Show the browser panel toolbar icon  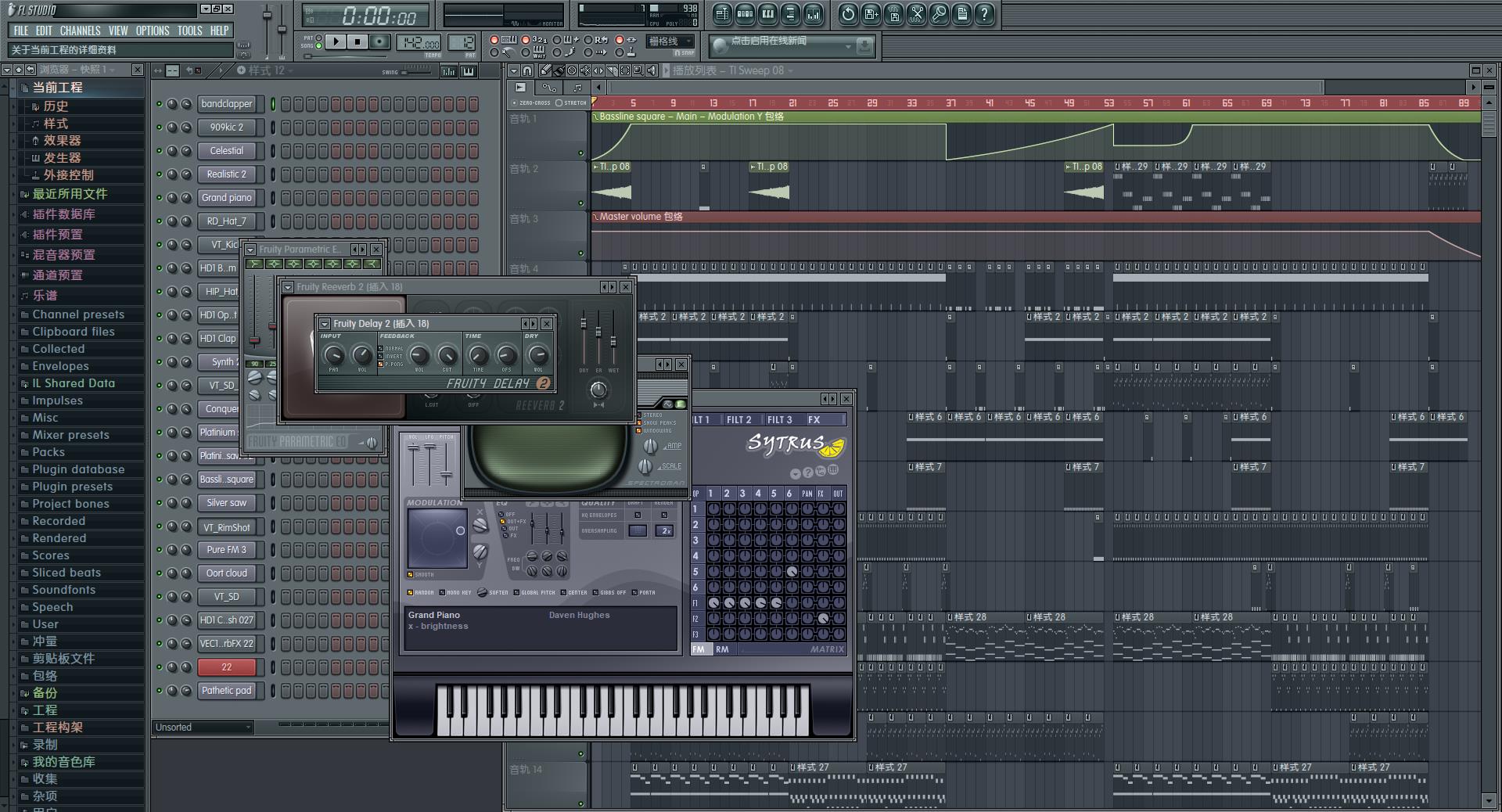791,14
